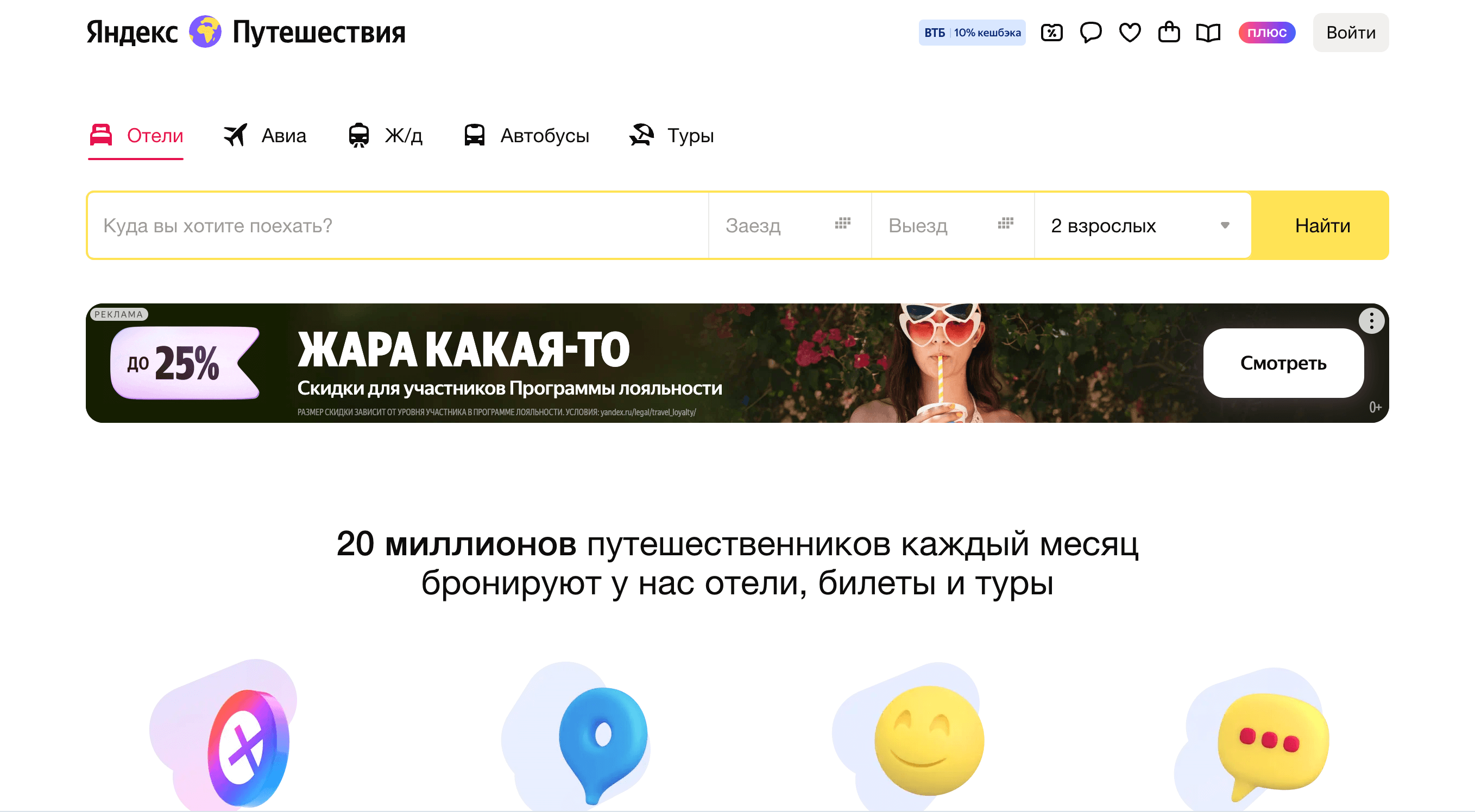Click the bed icon for hotels
The width and height of the screenshot is (1475, 812).
(x=101, y=135)
